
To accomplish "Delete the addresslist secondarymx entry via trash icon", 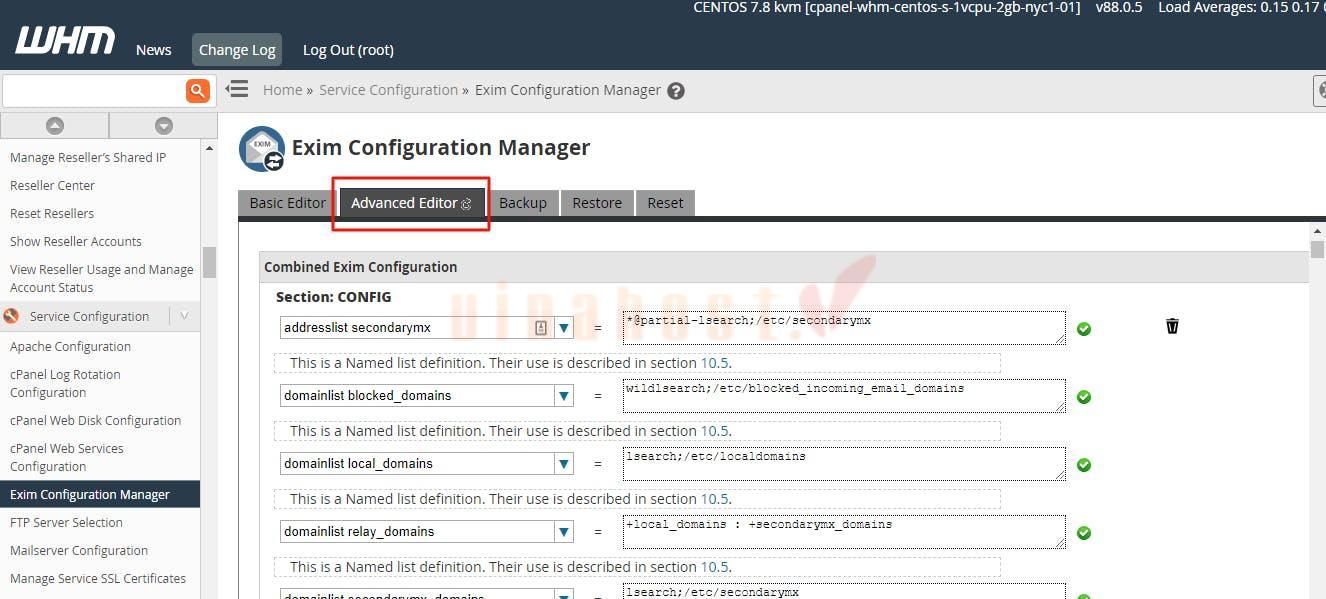I will [1172, 326].
